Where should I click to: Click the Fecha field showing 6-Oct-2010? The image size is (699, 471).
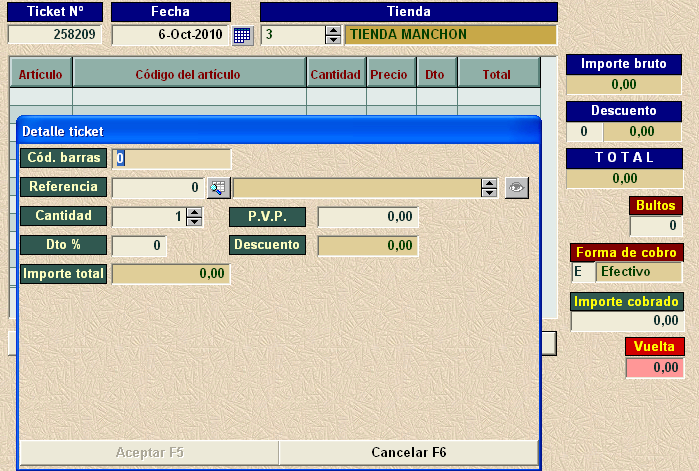(x=170, y=34)
